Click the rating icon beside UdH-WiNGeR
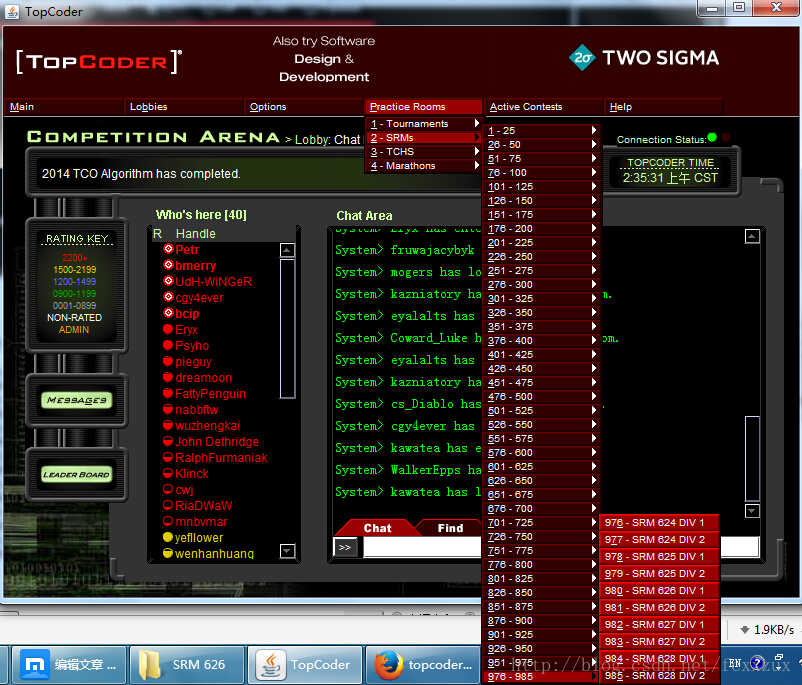Viewport: 802px width, 685px height. [x=168, y=281]
